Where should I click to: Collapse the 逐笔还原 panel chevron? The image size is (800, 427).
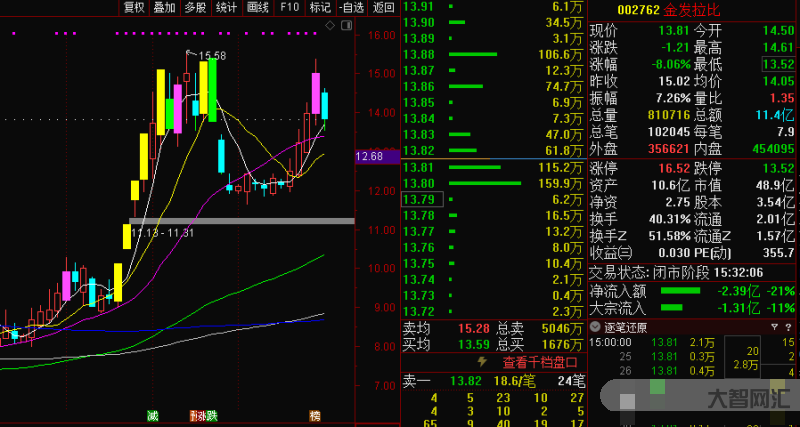[595, 326]
